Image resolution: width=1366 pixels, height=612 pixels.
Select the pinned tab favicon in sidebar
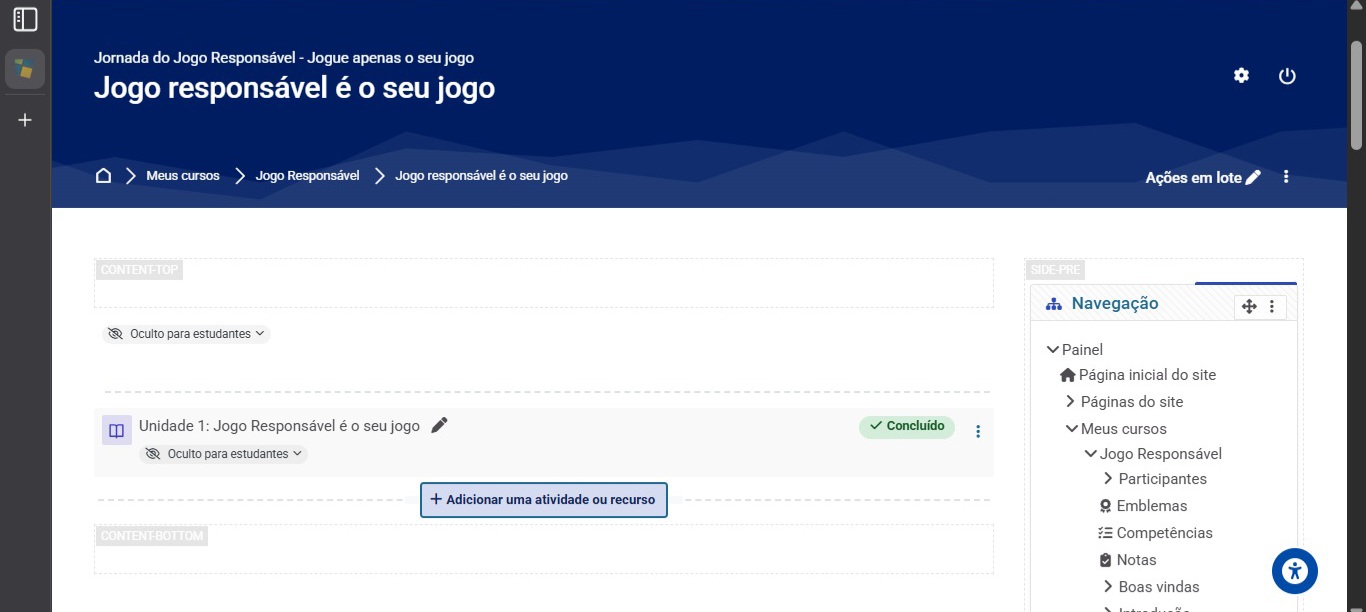pos(25,69)
